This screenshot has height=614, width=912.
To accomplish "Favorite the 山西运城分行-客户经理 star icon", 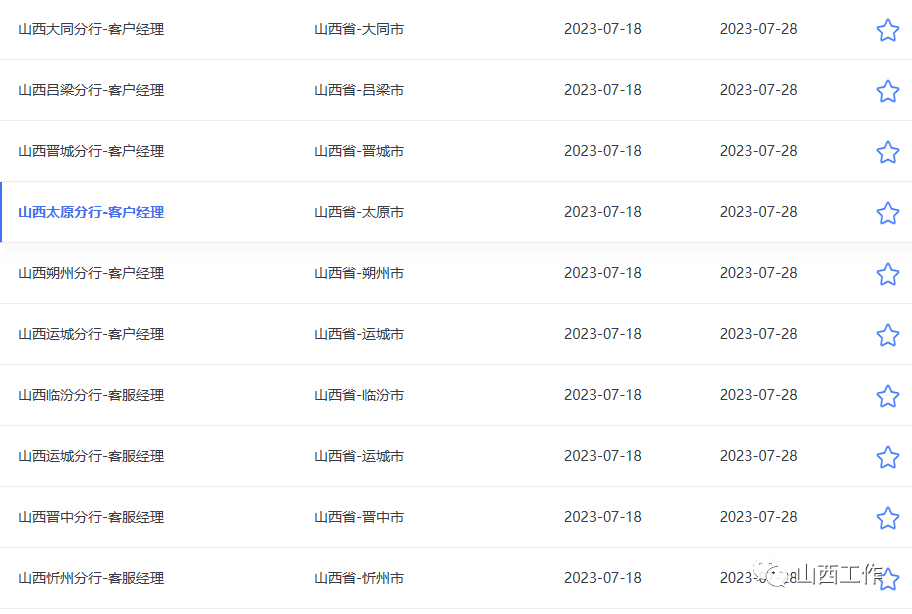I will [x=888, y=335].
